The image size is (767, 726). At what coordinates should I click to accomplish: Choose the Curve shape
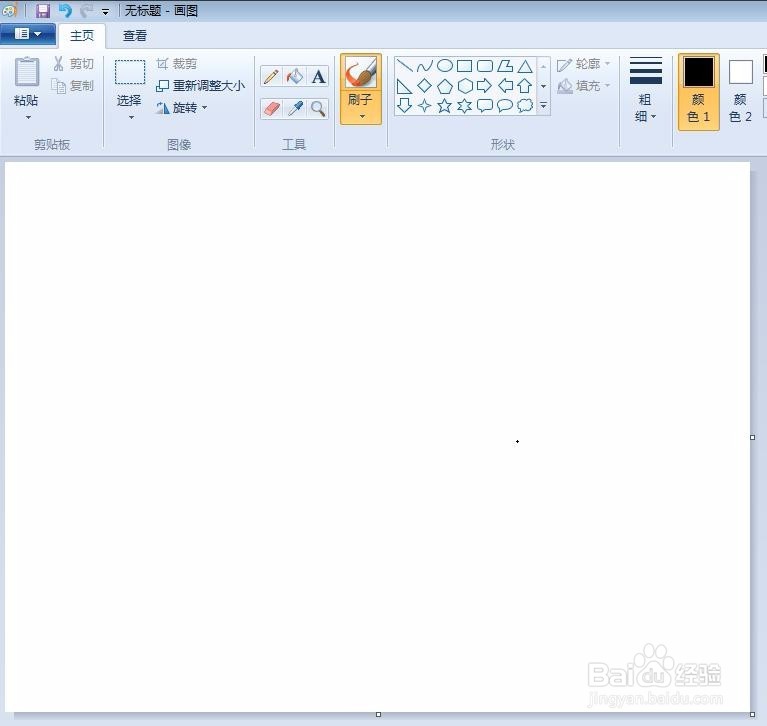tap(425, 66)
